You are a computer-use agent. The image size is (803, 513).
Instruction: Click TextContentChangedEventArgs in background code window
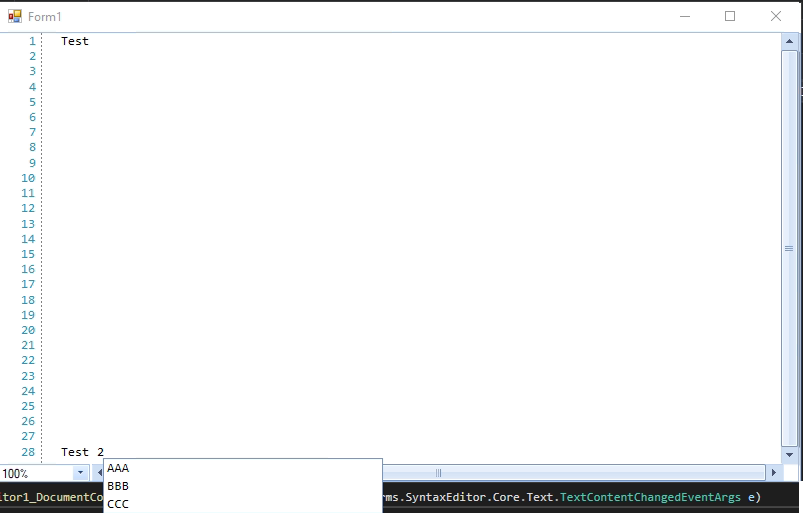coord(650,497)
